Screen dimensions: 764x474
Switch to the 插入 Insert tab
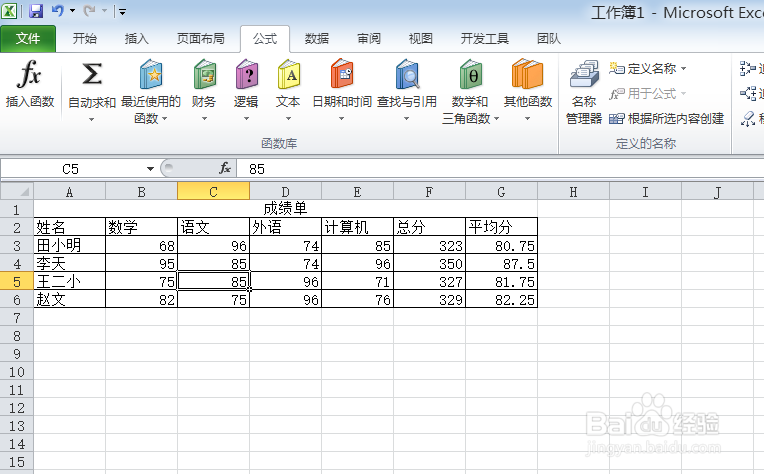pos(136,38)
